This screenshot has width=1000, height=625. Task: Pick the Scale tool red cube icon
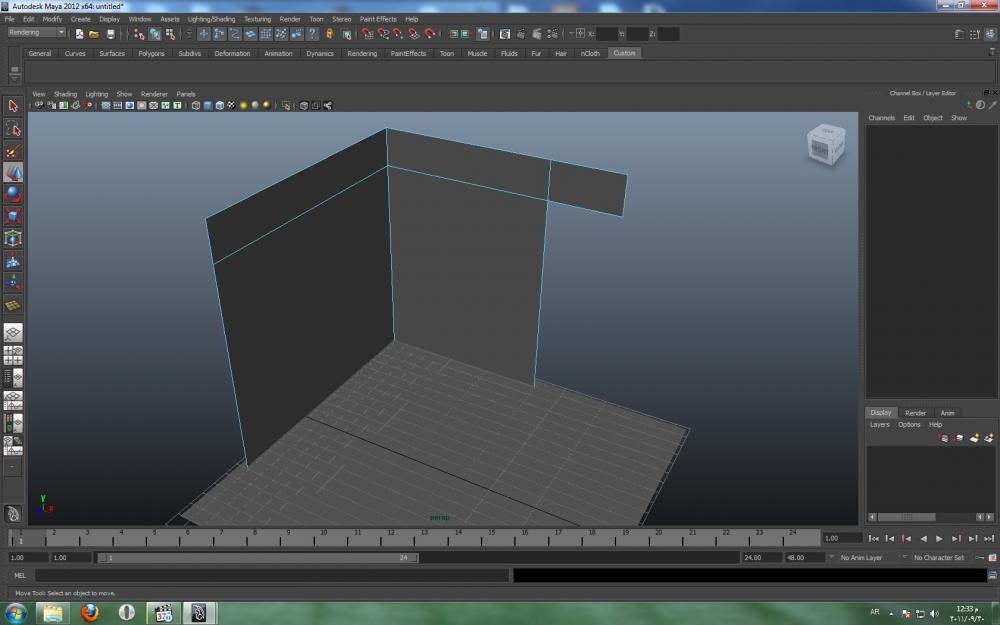[13, 216]
